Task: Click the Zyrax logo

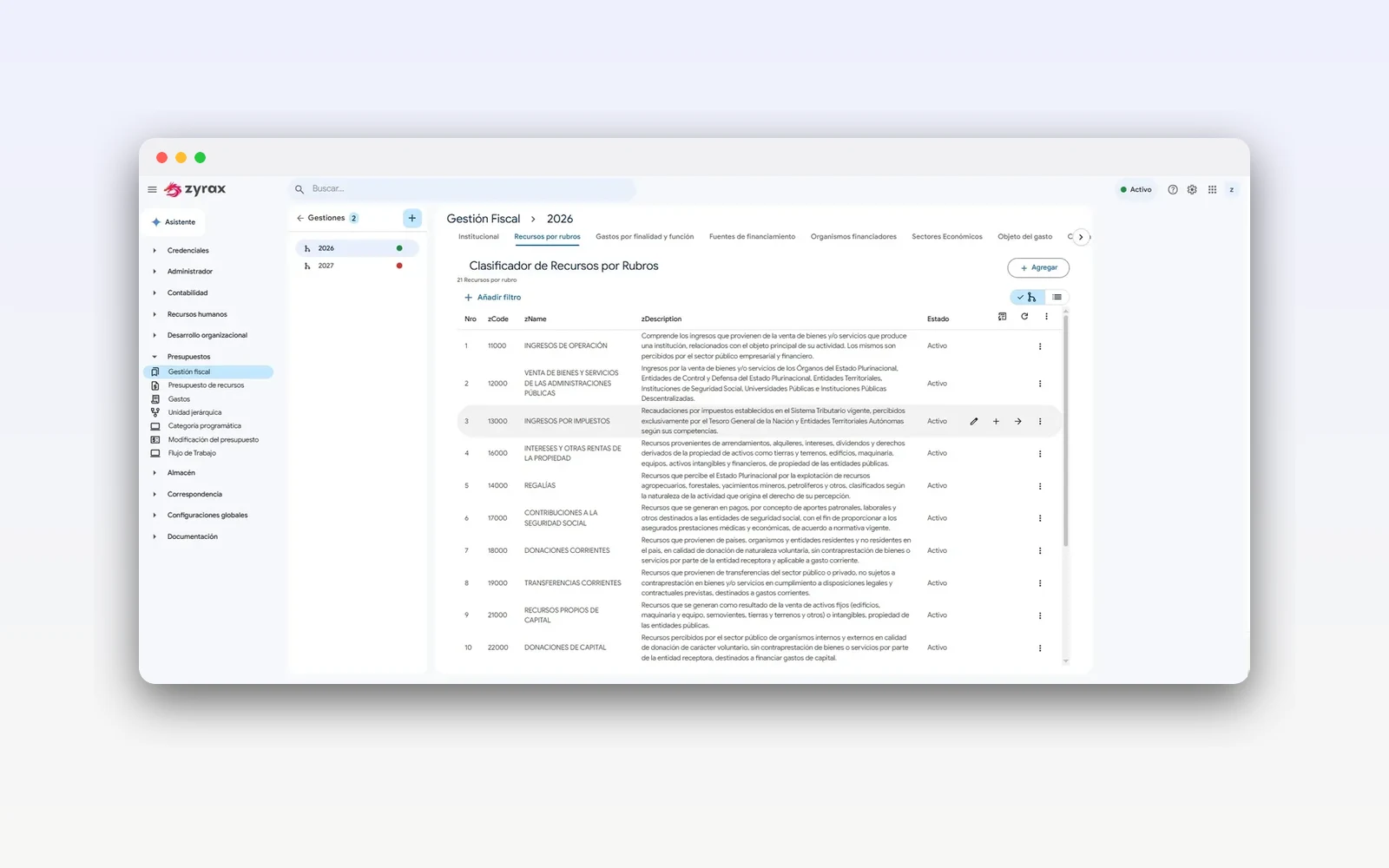Action: tap(195, 189)
